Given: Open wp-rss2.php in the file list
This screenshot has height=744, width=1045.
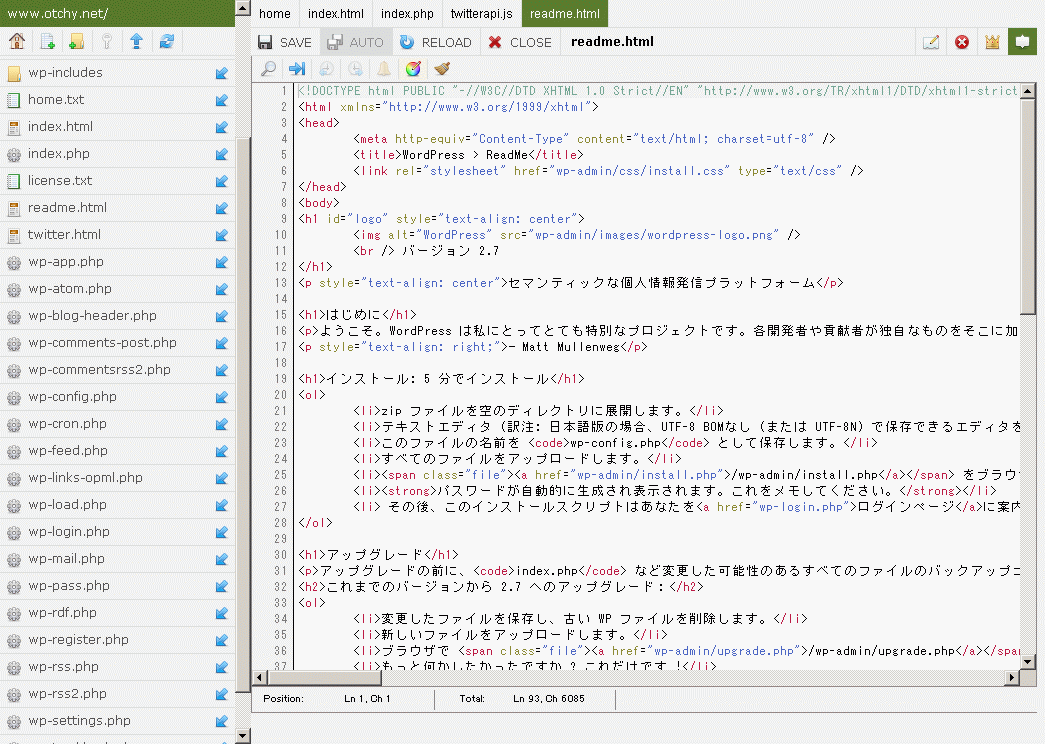Looking at the screenshot, I should (x=67, y=693).
